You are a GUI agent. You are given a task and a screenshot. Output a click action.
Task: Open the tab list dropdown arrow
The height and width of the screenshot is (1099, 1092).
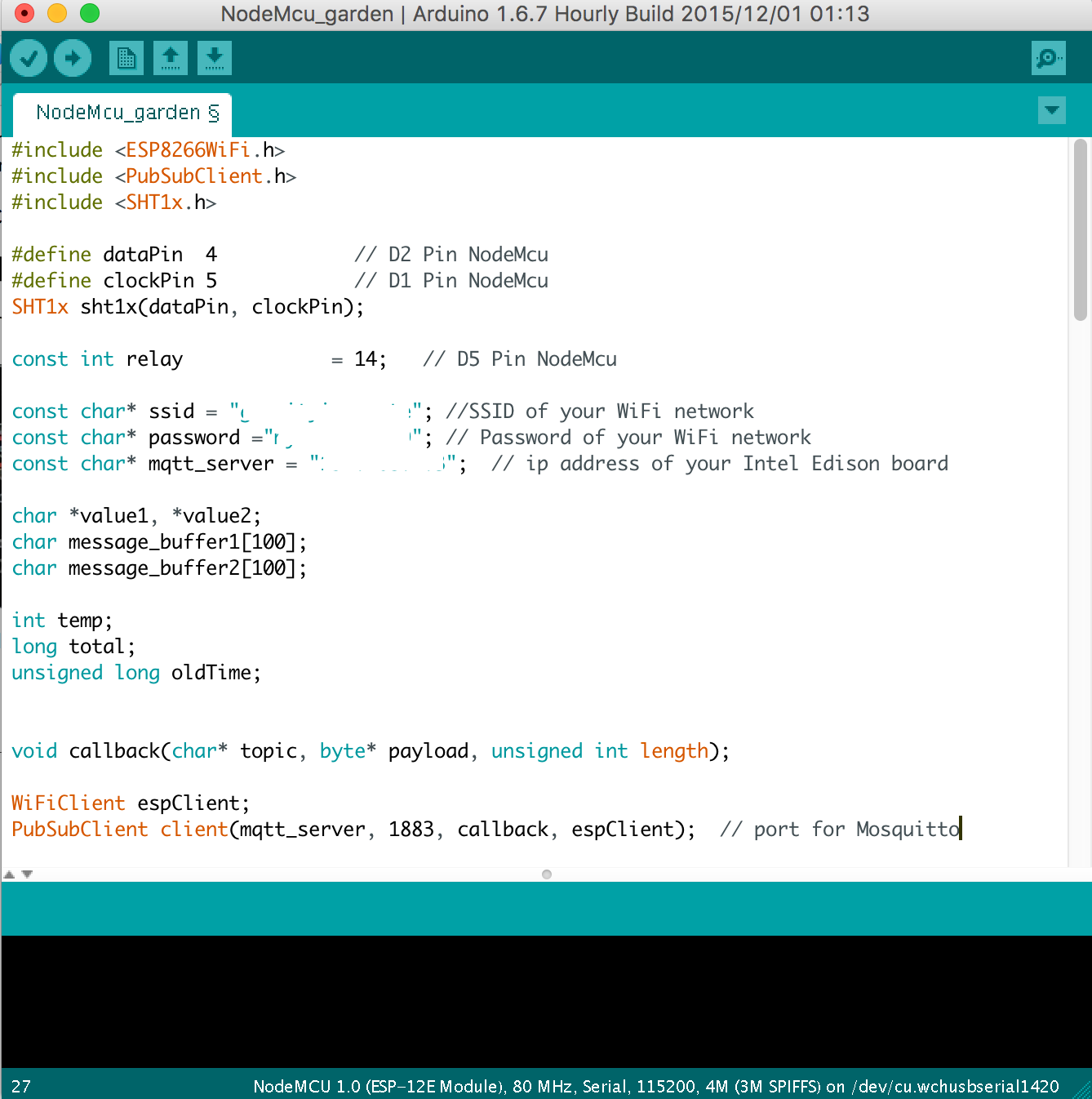click(x=1052, y=109)
